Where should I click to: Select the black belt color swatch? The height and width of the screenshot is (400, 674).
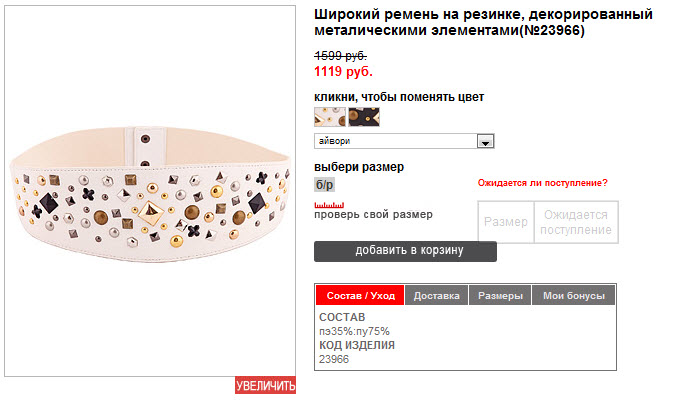point(364,117)
